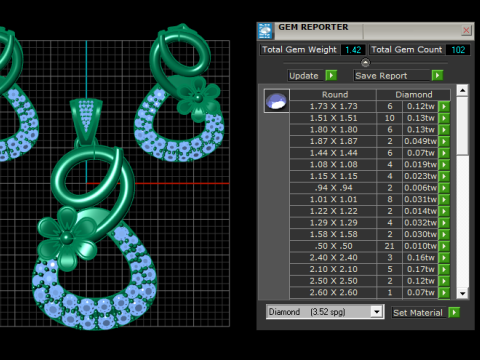
Task: Click the gem list scrollbar thumb
Action: pyautogui.click(x=462, y=126)
